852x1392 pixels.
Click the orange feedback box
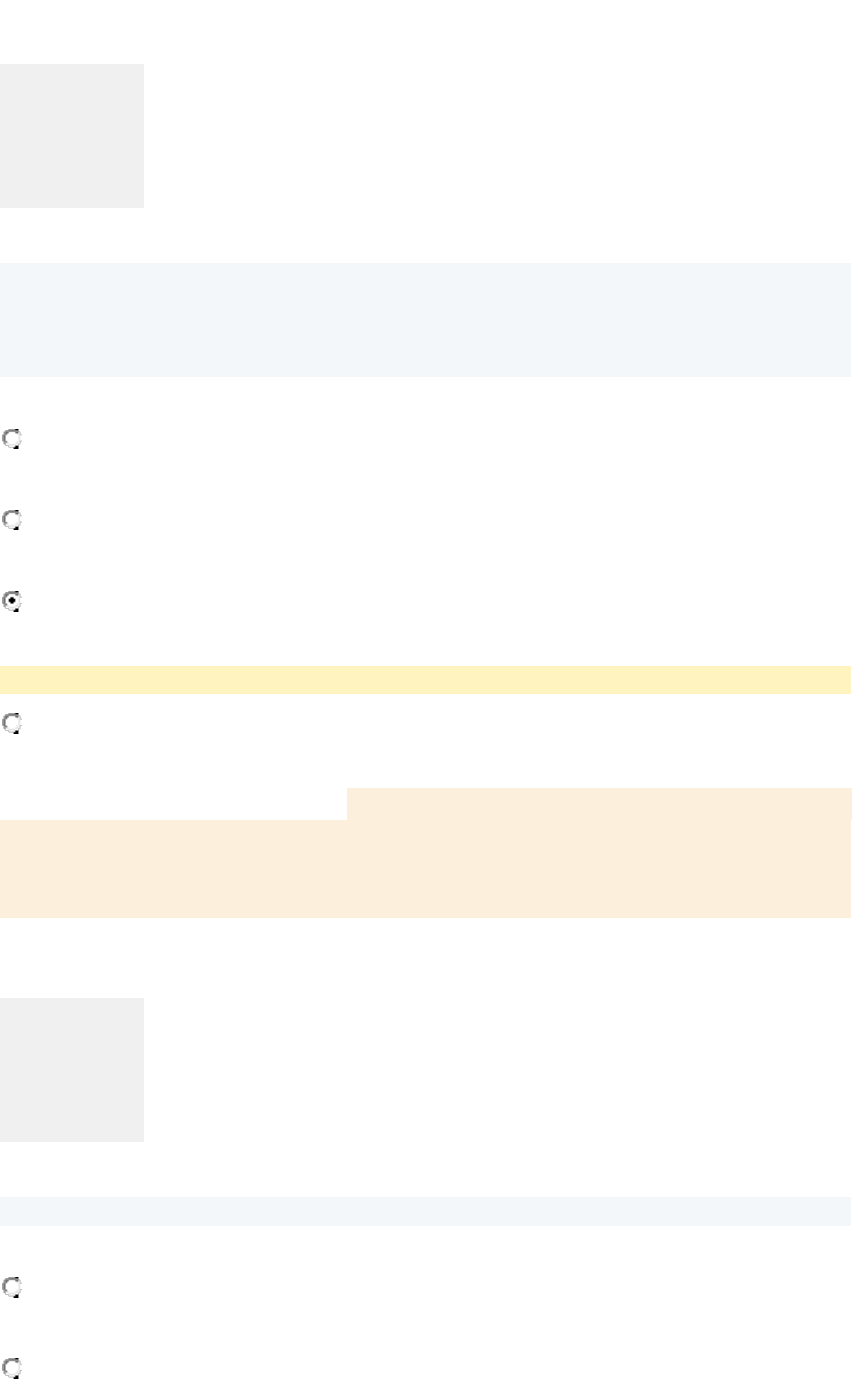pos(425,866)
